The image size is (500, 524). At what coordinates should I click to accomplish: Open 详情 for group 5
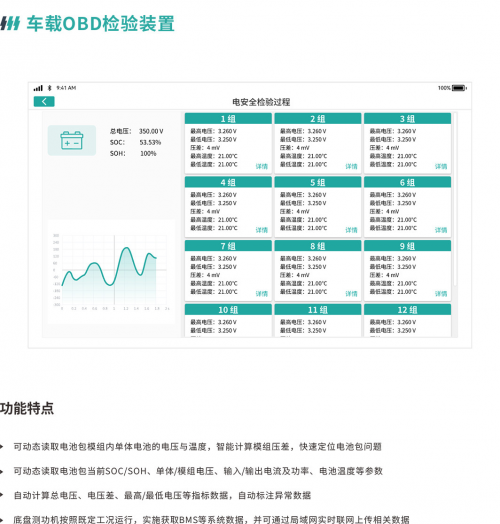[351, 230]
